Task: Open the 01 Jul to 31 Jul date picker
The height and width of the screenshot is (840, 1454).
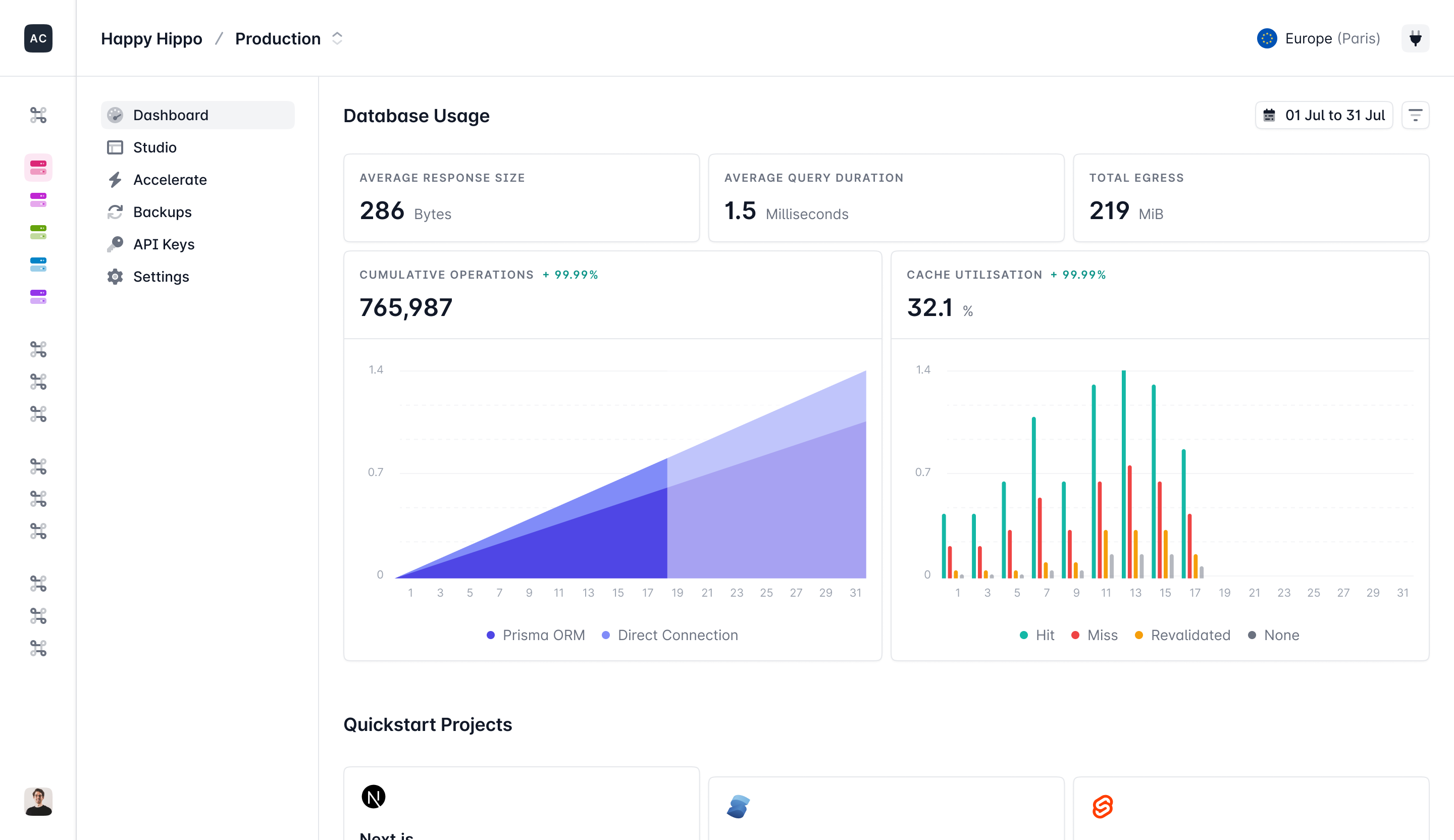Action: coord(1324,116)
